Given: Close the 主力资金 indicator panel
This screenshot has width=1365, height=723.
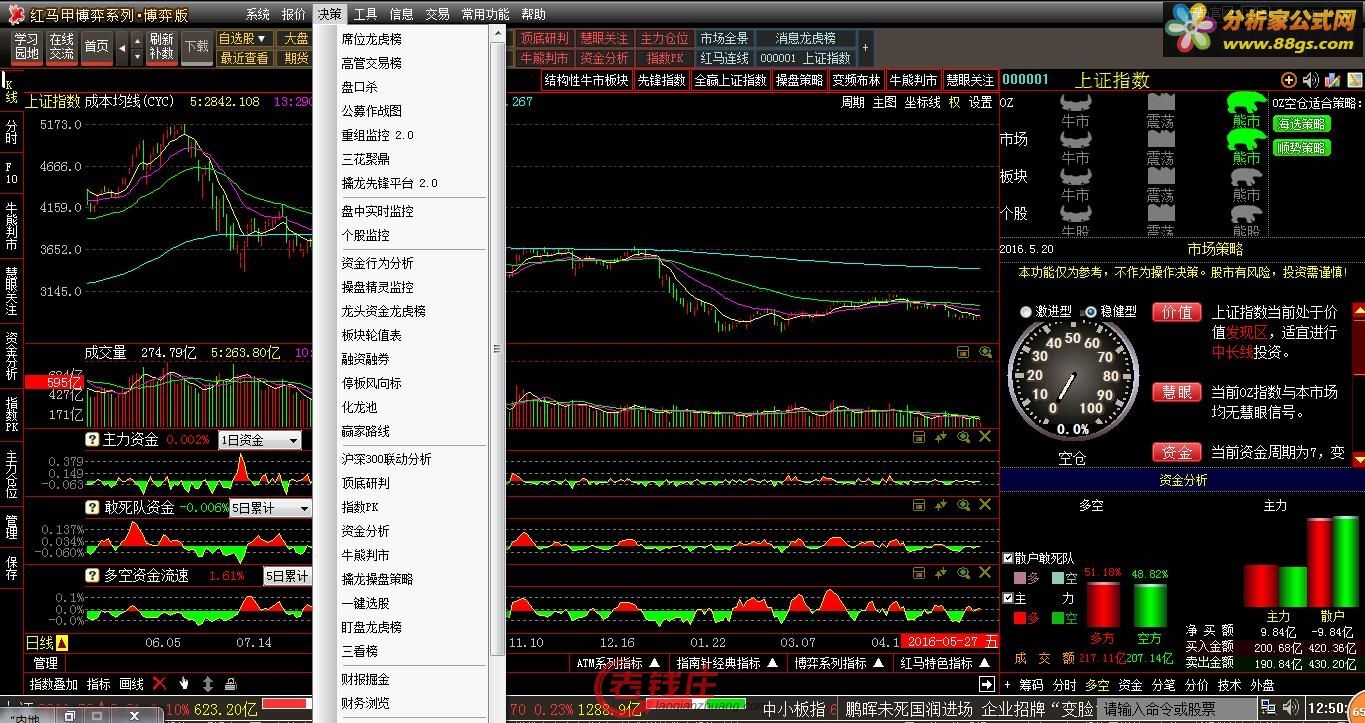Looking at the screenshot, I should pos(986,437).
